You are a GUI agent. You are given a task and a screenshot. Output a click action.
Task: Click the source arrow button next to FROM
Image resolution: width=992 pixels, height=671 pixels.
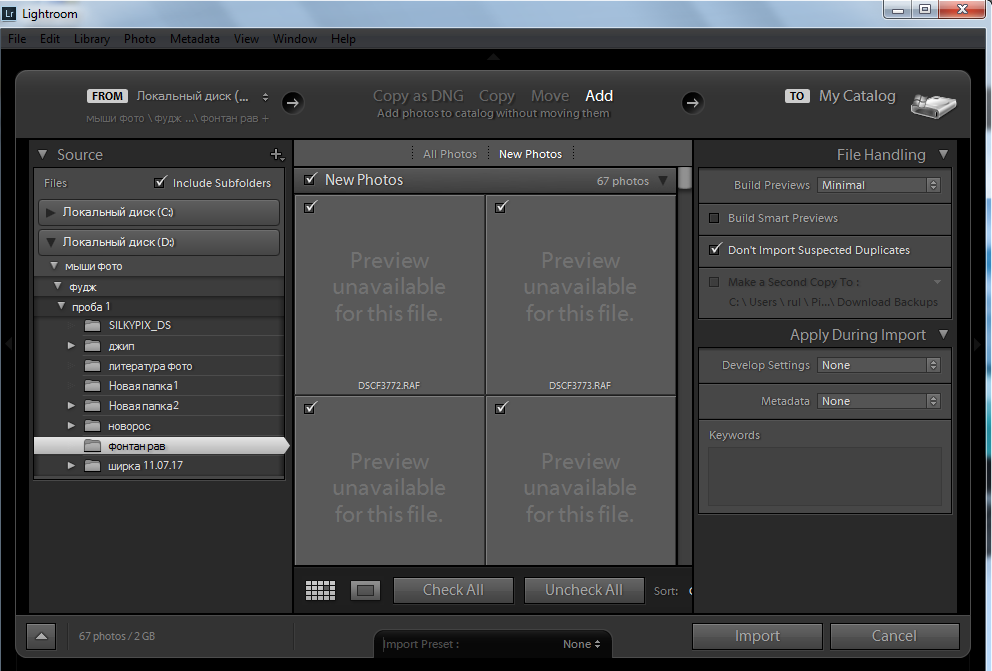292,102
